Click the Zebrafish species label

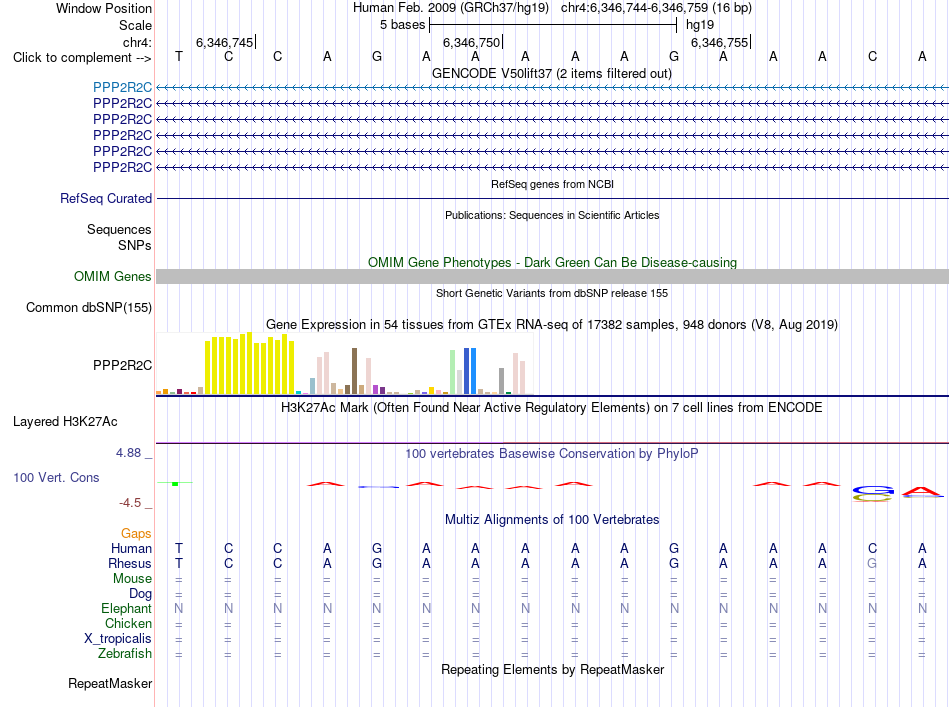pos(125,653)
